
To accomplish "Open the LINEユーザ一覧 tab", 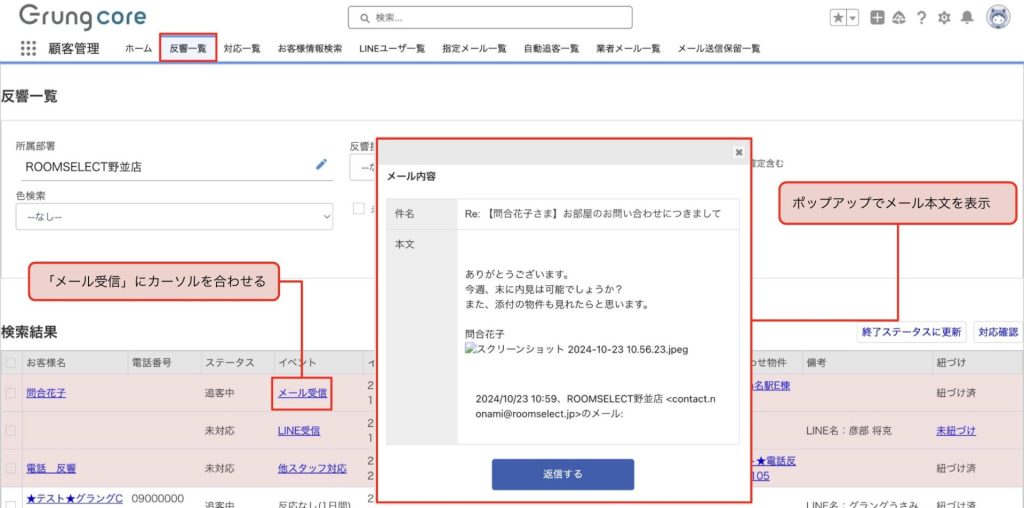I will [392, 48].
